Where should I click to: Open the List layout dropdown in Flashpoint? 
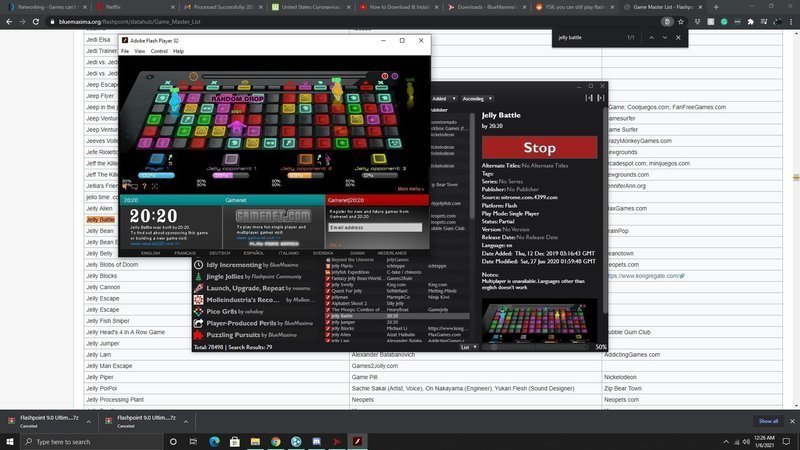(x=468, y=347)
